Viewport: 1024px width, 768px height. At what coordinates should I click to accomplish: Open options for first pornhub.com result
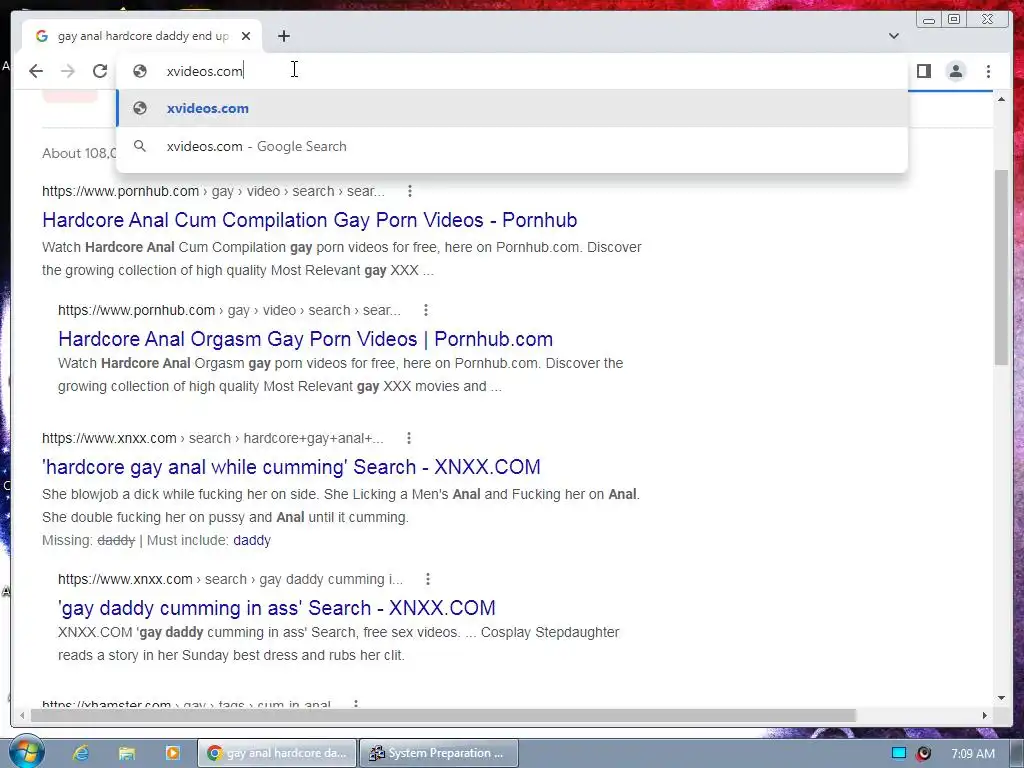point(409,191)
